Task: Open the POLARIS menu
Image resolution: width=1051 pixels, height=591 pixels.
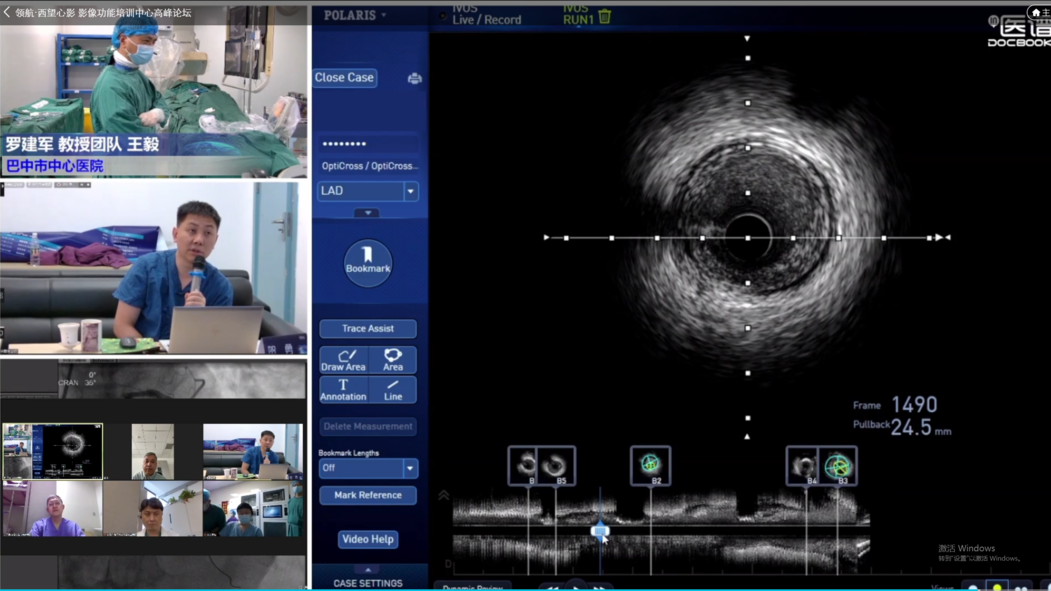Action: point(355,15)
